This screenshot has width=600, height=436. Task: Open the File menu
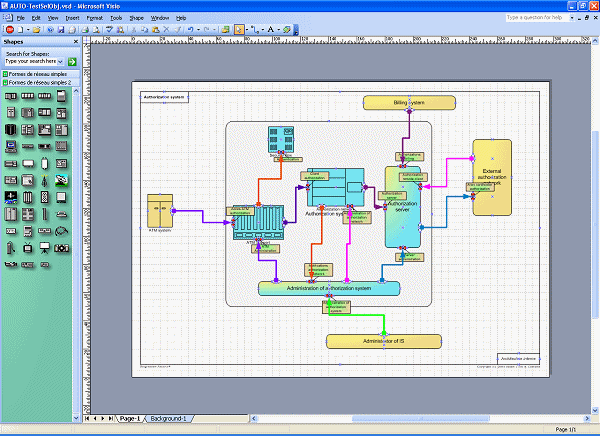pos(20,18)
